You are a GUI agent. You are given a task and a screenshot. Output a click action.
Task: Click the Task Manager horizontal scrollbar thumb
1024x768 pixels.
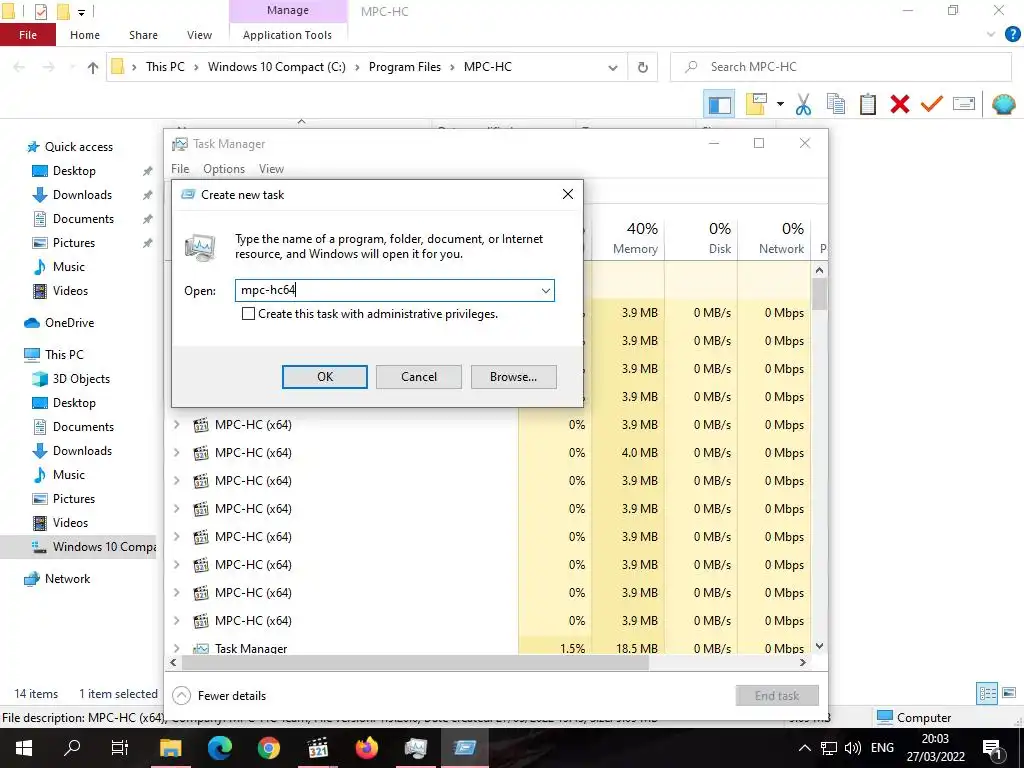pos(415,663)
